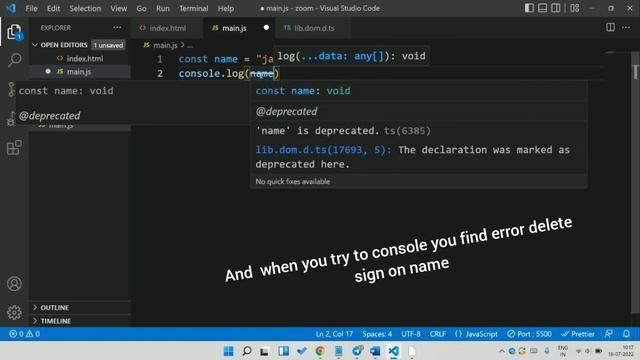This screenshot has width=640, height=360.
Task: Open the Manage gear menu
Action: click(x=14, y=312)
